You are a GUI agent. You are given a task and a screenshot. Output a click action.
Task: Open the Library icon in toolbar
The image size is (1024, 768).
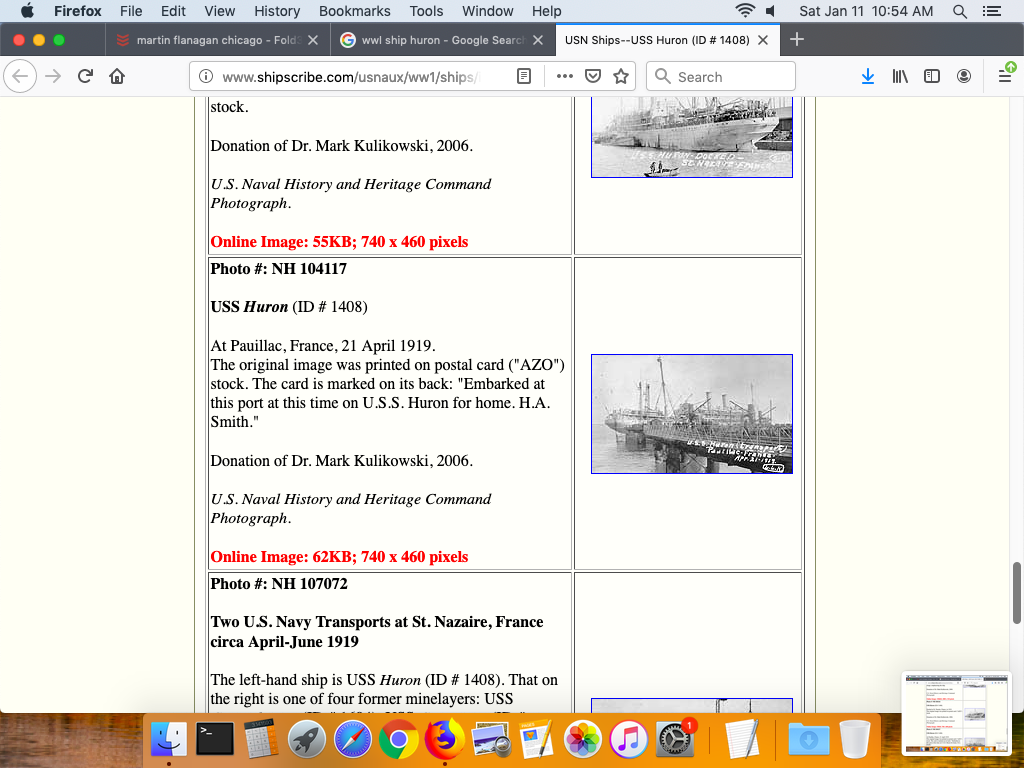(x=900, y=76)
